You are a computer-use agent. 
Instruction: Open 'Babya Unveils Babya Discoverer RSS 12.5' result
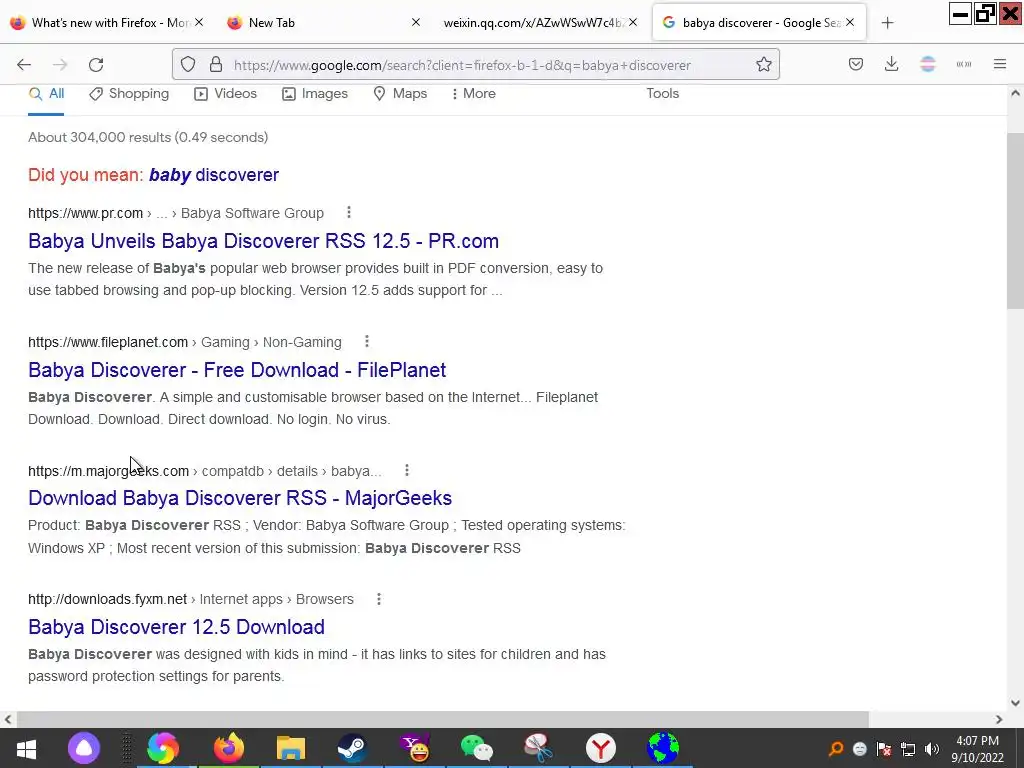click(x=263, y=241)
